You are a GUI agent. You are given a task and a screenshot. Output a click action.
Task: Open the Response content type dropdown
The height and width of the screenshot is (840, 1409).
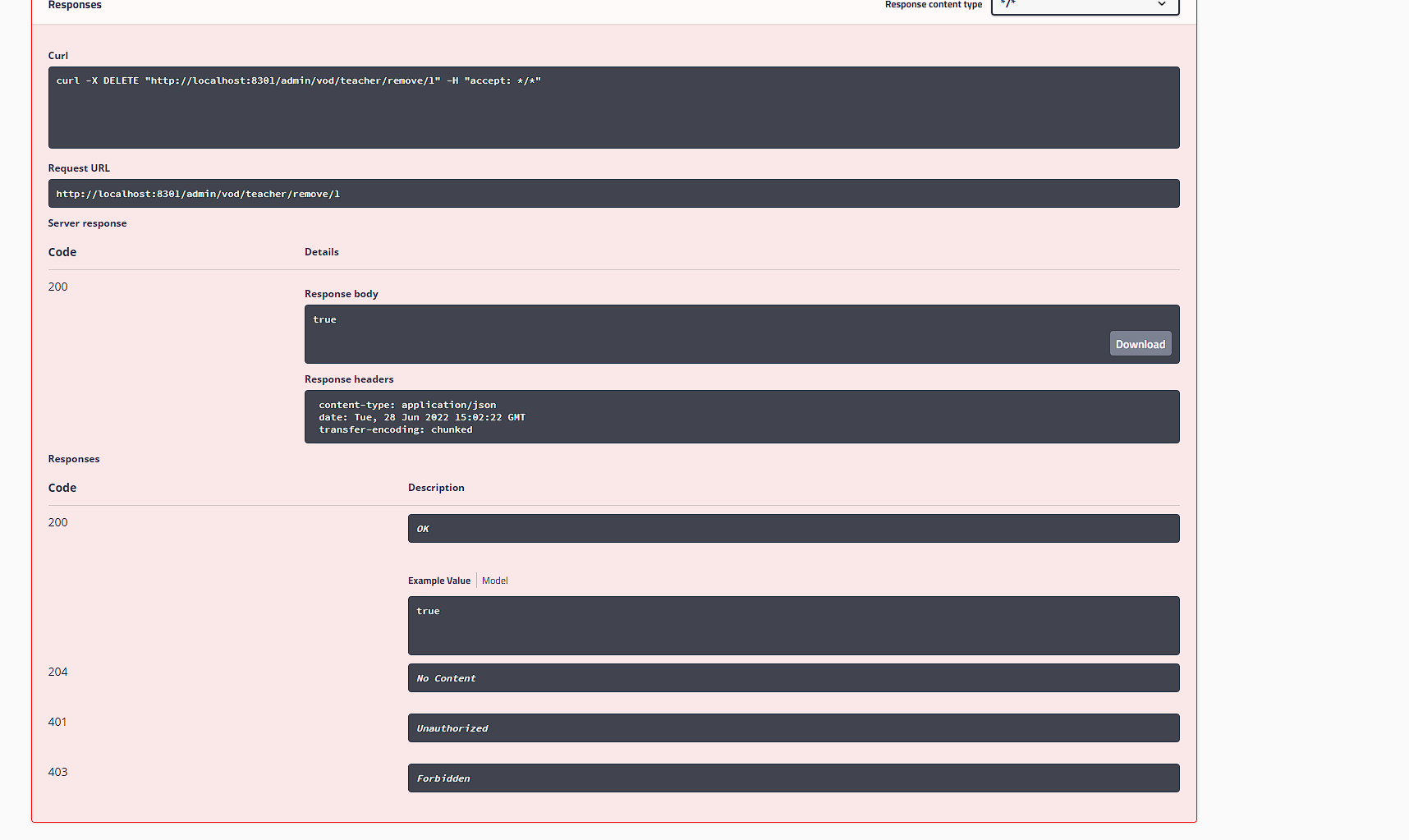pyautogui.click(x=1084, y=5)
